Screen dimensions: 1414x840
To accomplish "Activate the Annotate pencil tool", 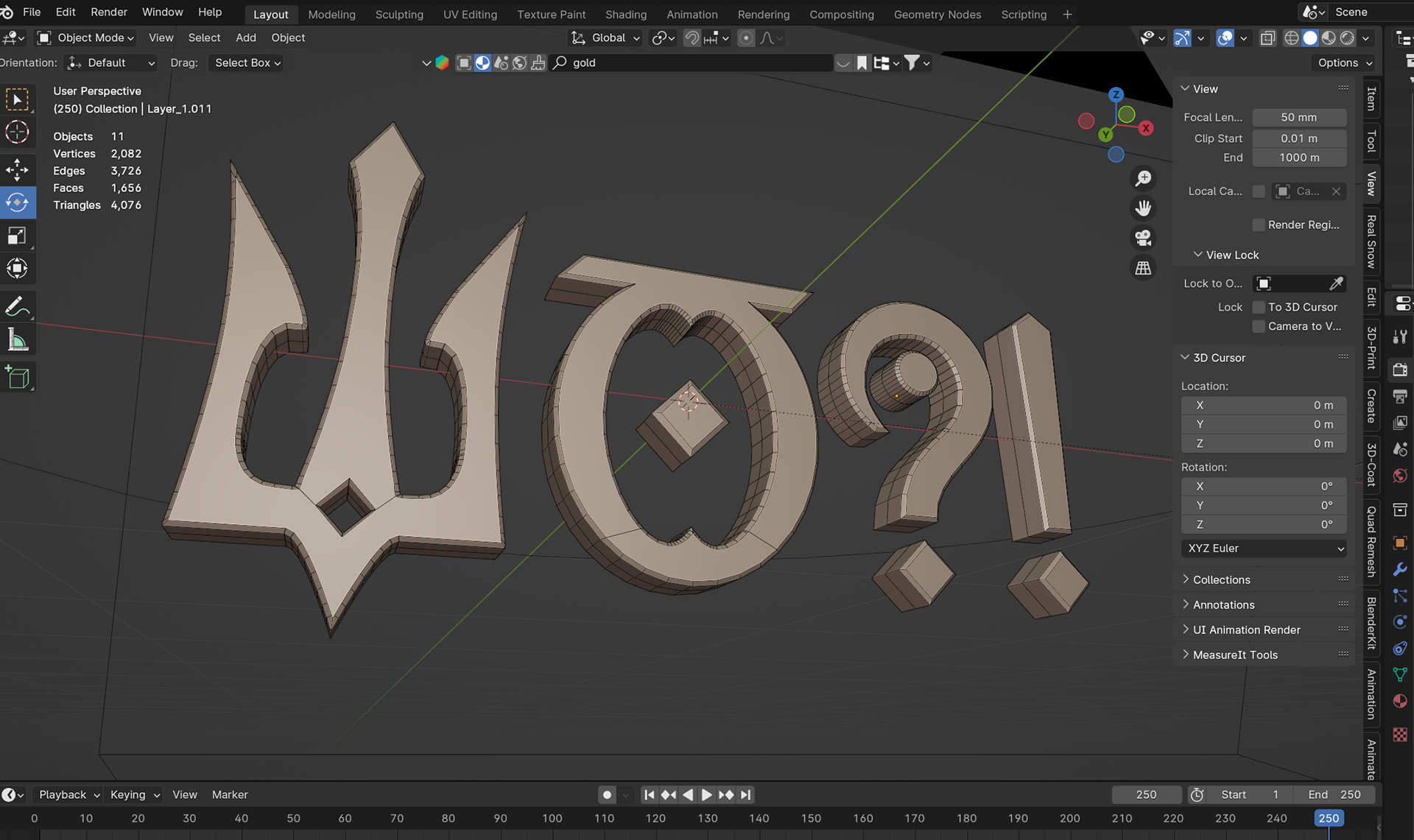I will coord(17,306).
